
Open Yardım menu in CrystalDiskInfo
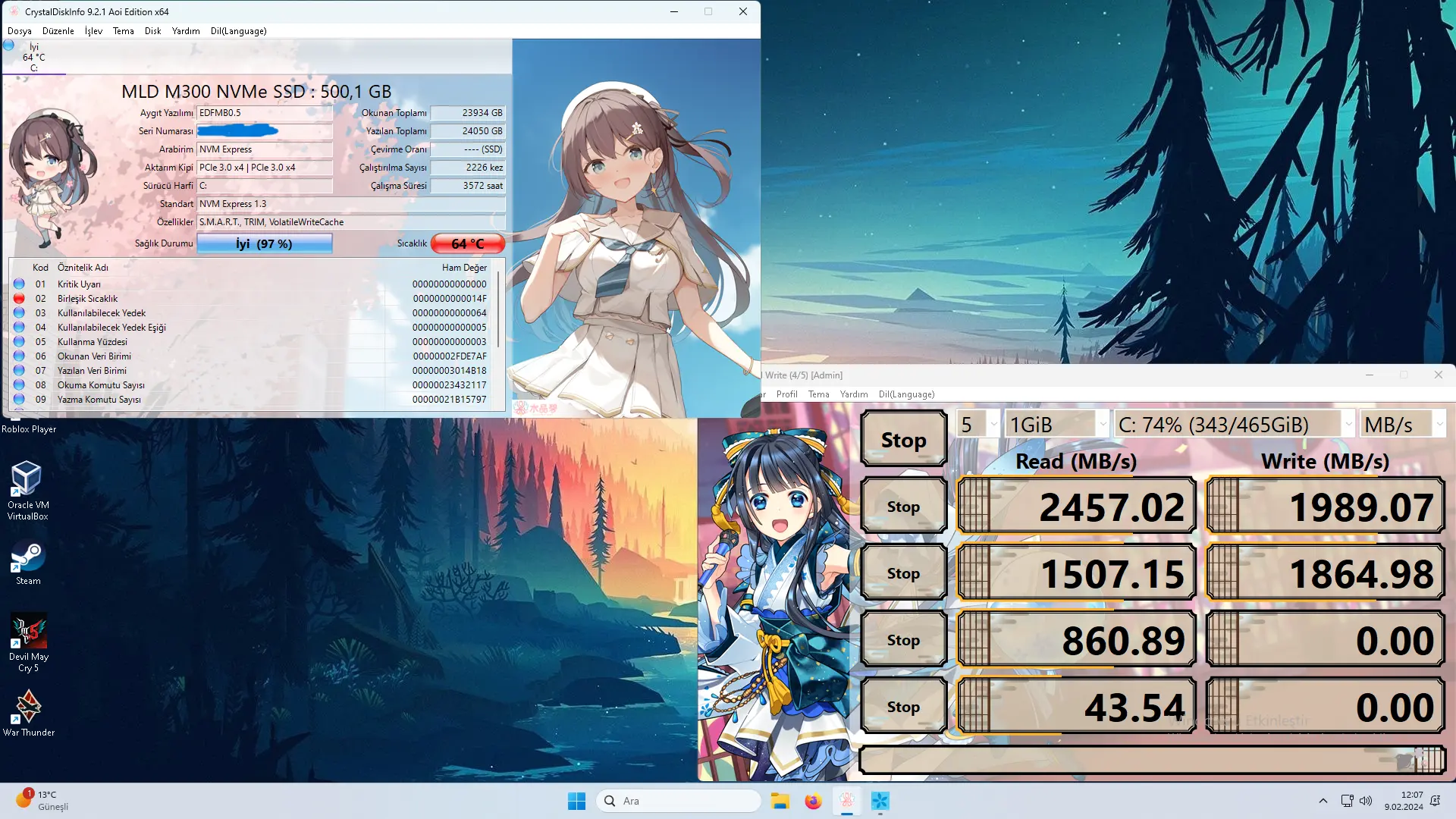(x=186, y=31)
